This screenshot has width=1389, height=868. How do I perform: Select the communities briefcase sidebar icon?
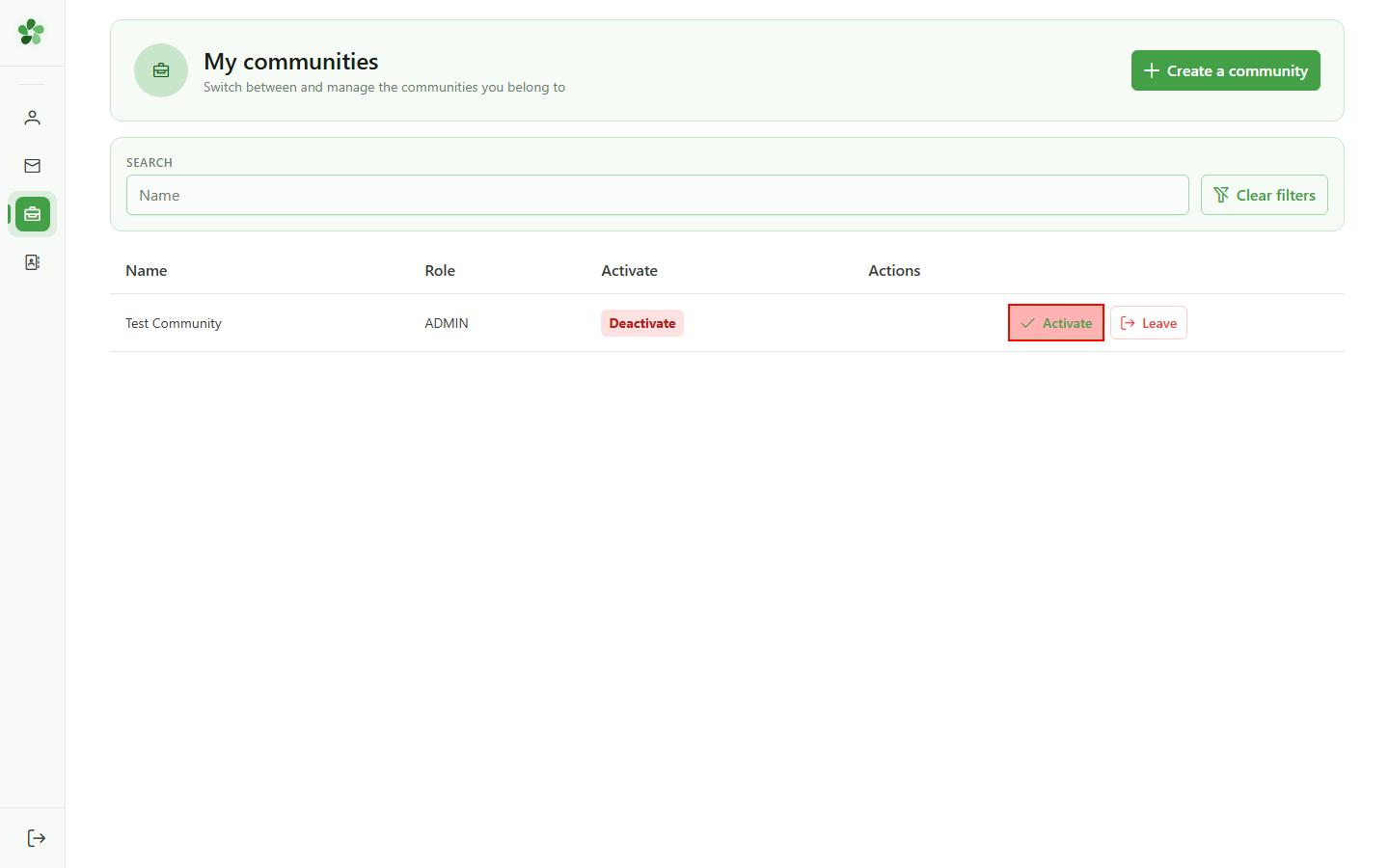click(33, 214)
